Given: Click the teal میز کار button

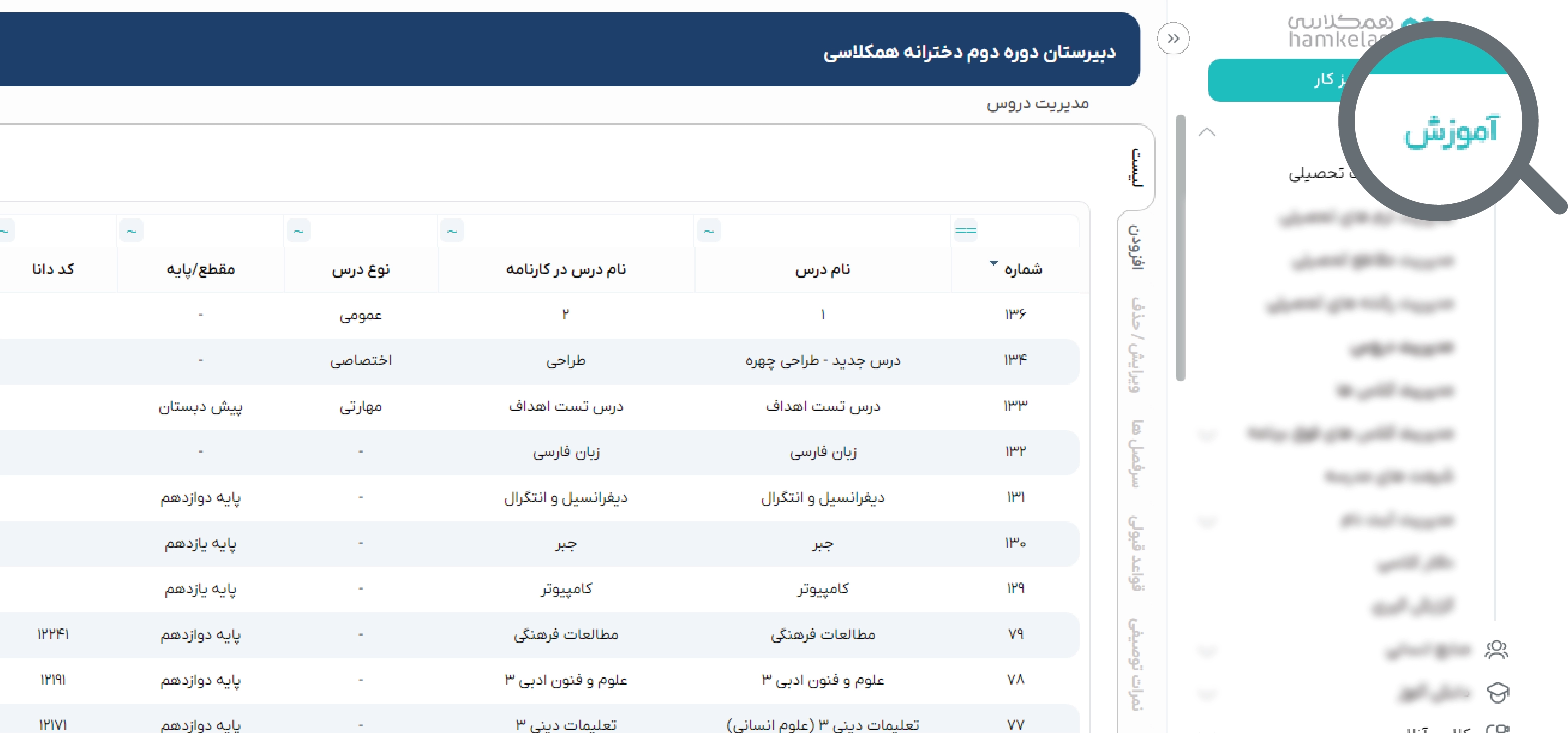Looking at the screenshot, I should [1285, 80].
